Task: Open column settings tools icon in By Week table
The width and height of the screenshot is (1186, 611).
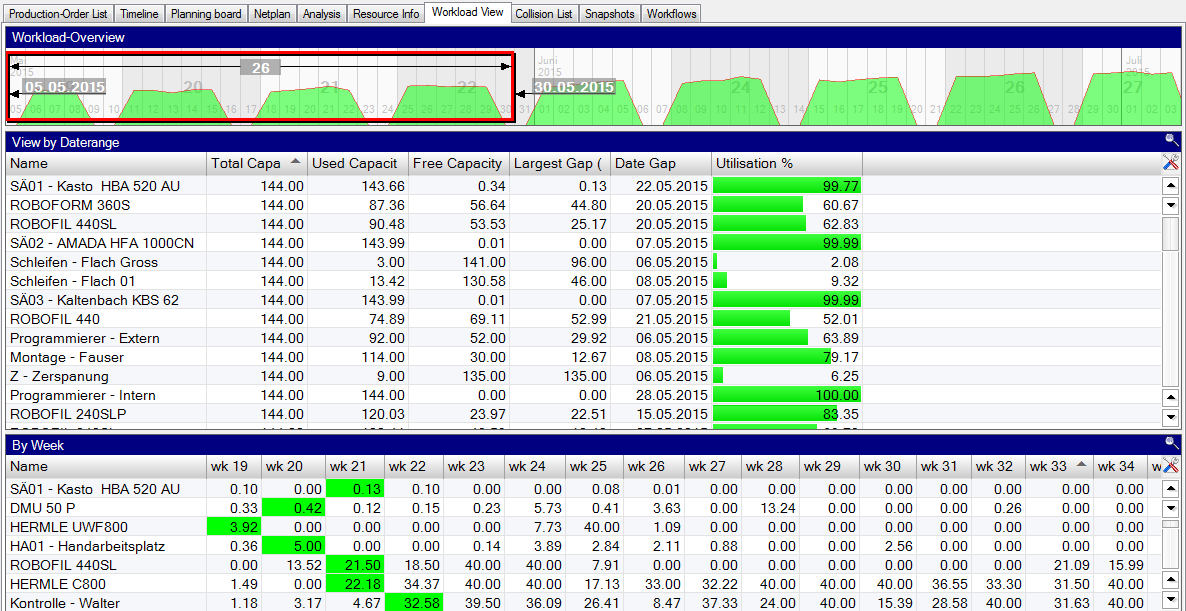Action: tap(1170, 466)
